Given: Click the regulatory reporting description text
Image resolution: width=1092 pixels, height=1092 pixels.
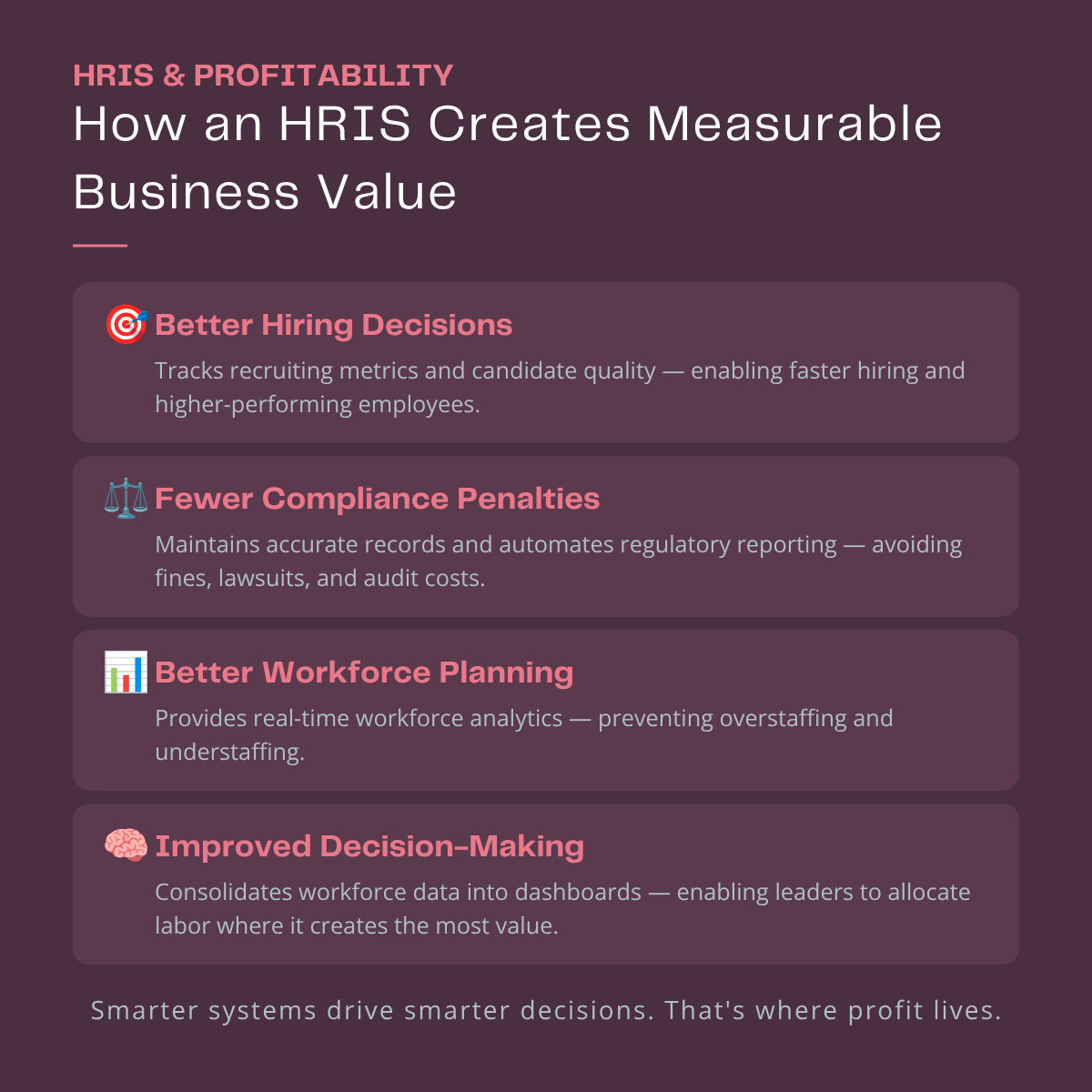Looking at the screenshot, I should [558, 561].
